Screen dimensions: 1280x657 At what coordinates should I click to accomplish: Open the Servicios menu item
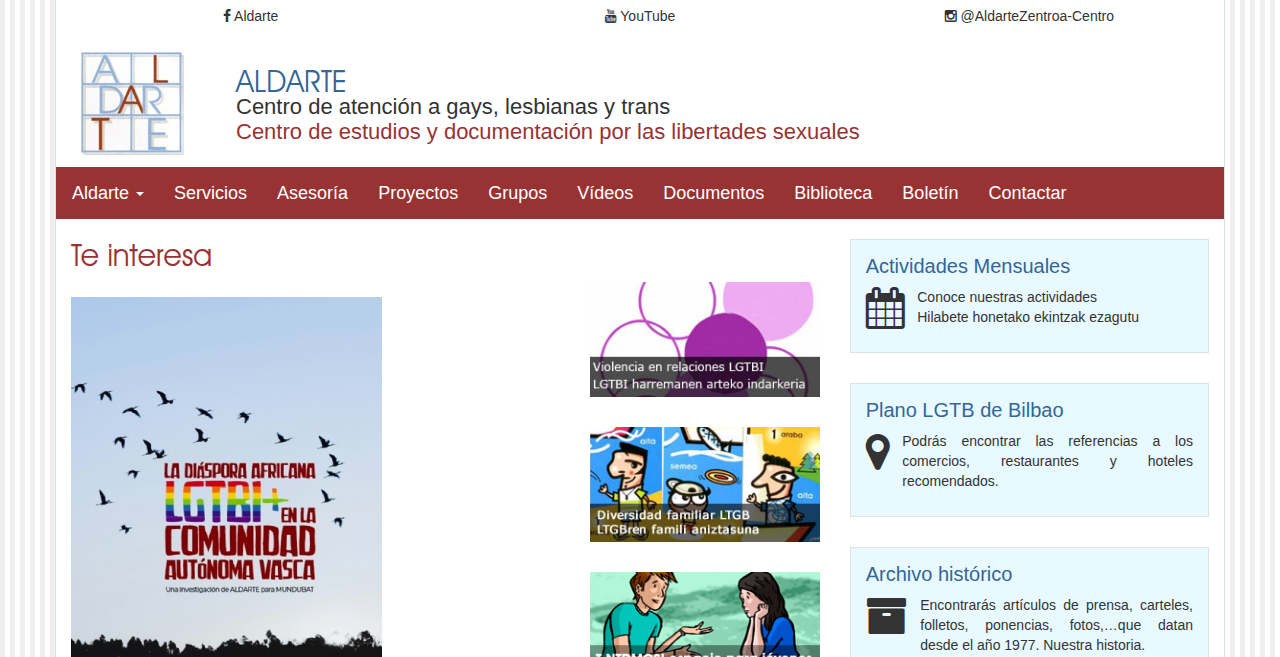tap(210, 193)
